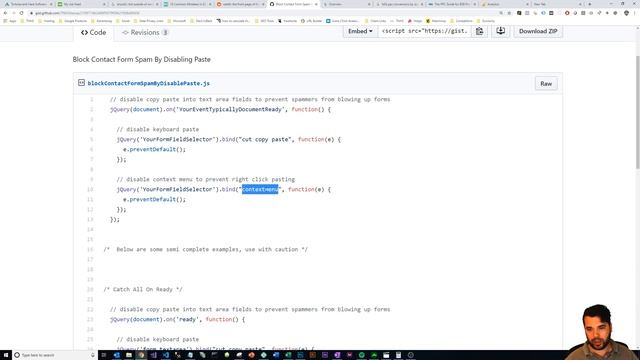Go back with browser back arrow
The height and width of the screenshot is (360, 640).
5,13
